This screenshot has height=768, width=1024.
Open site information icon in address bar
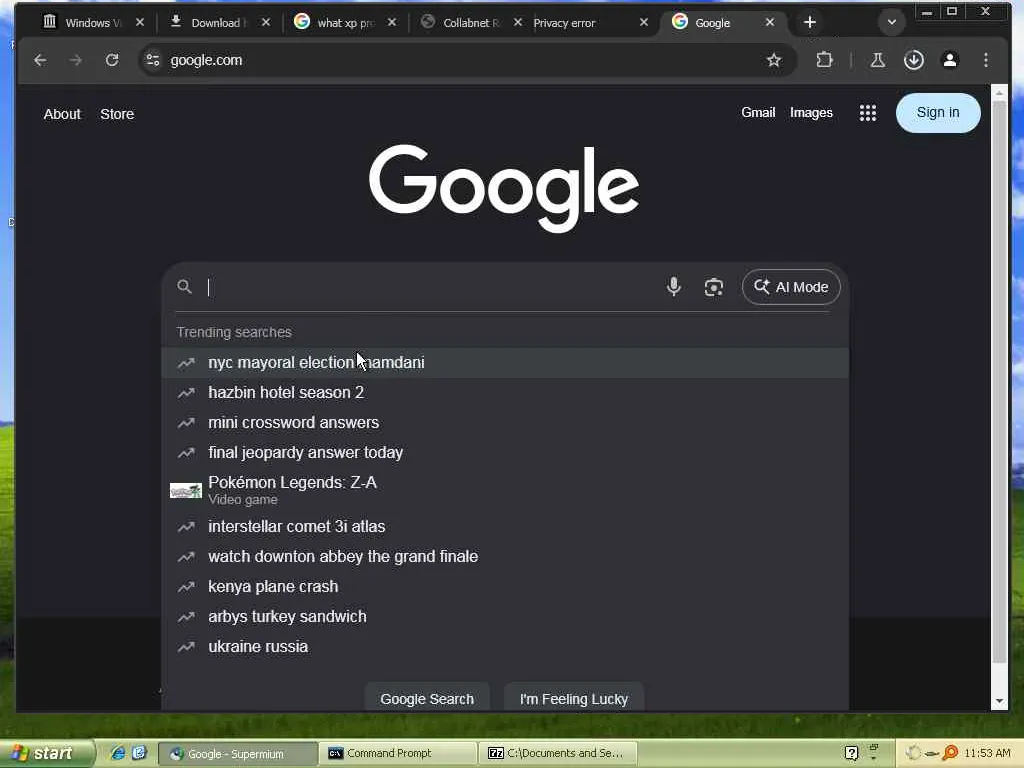pyautogui.click(x=153, y=60)
